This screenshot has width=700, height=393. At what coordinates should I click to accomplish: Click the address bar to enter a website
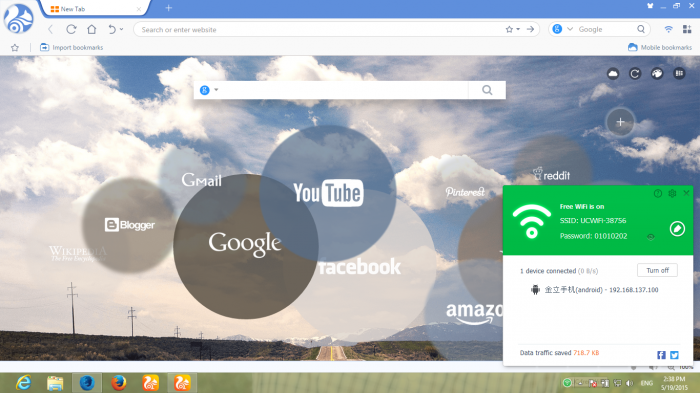[321, 29]
